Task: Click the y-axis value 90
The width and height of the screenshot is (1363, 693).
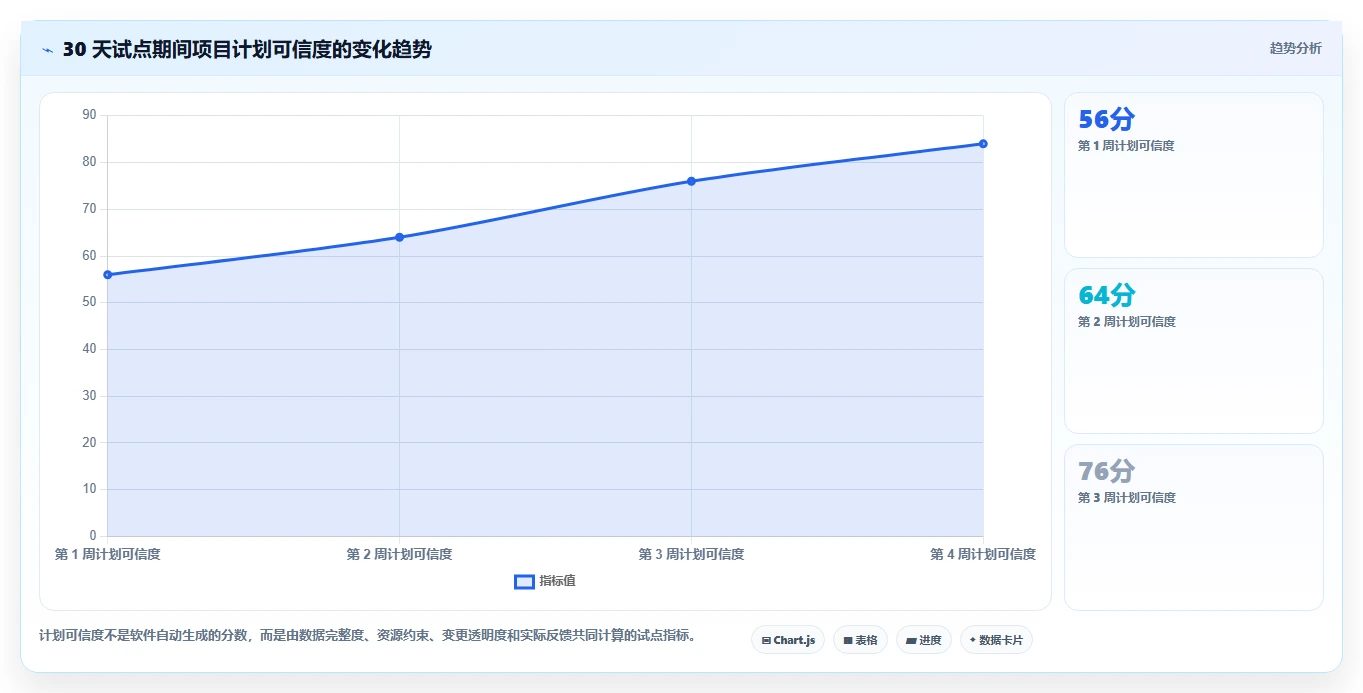Action: tap(90, 115)
